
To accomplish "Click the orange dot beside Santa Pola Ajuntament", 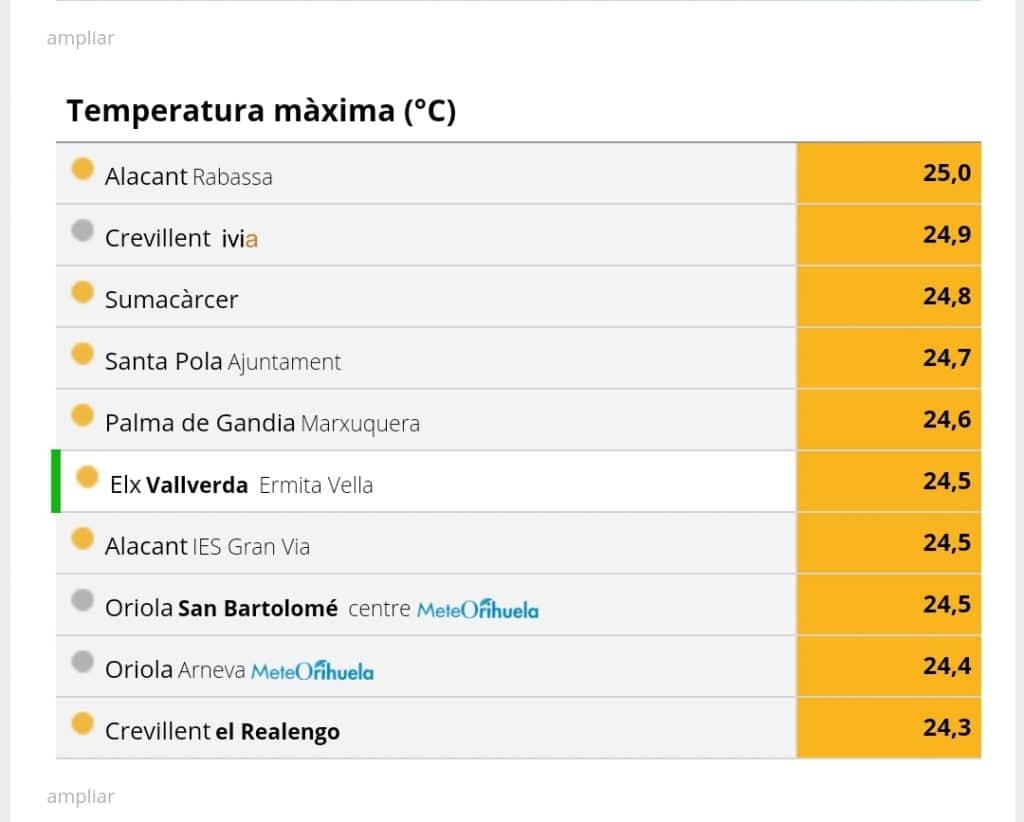I will [82, 353].
